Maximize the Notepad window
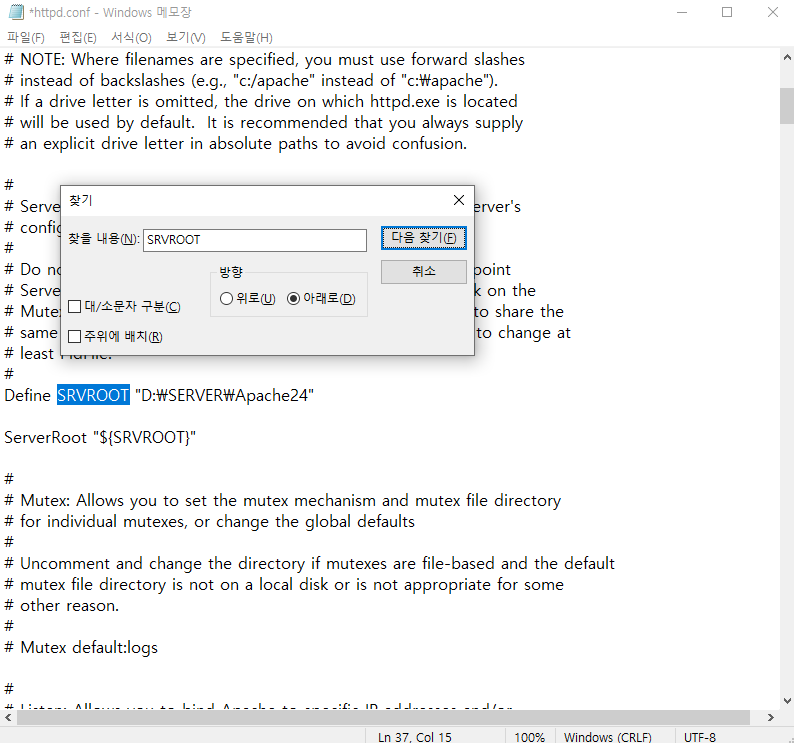The image size is (794, 743). tap(727, 12)
